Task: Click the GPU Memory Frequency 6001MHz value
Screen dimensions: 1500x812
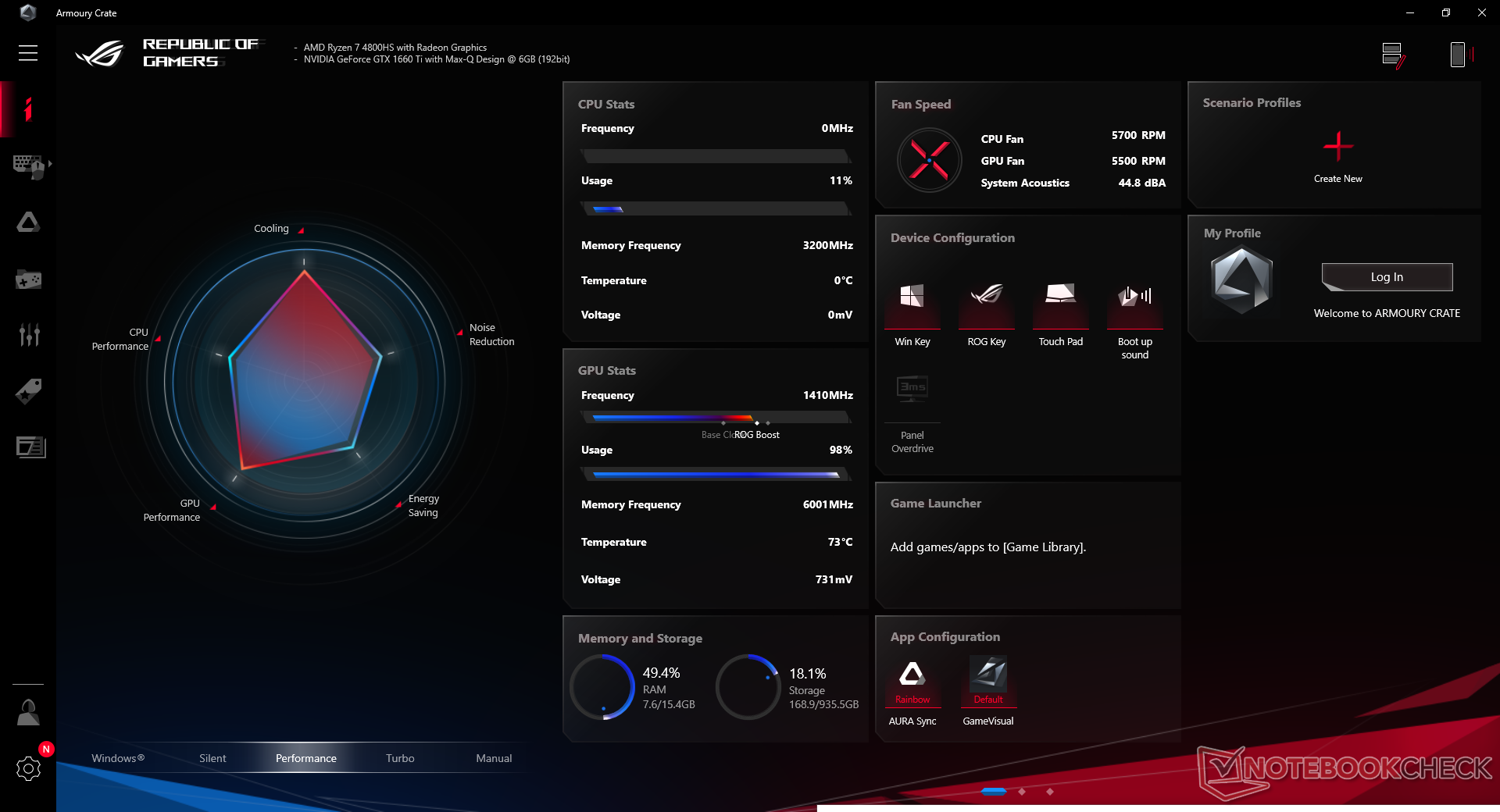Action: (x=828, y=504)
